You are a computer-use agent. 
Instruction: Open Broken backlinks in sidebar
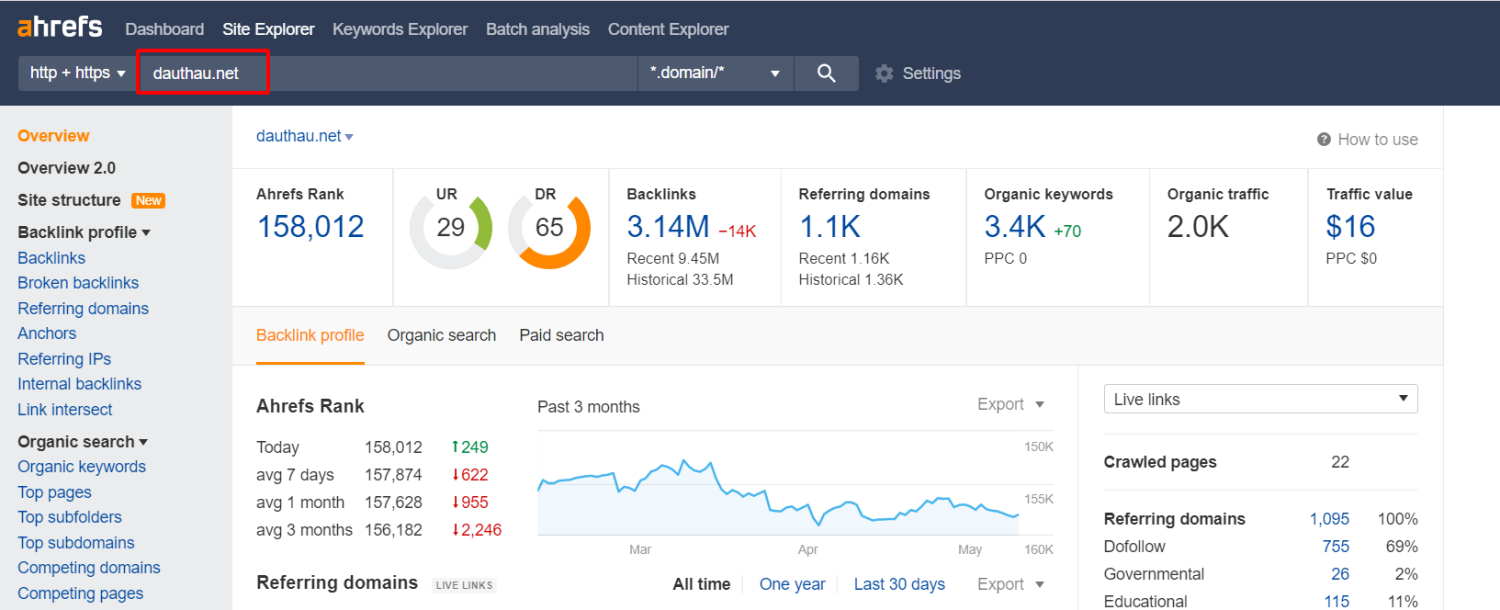78,283
